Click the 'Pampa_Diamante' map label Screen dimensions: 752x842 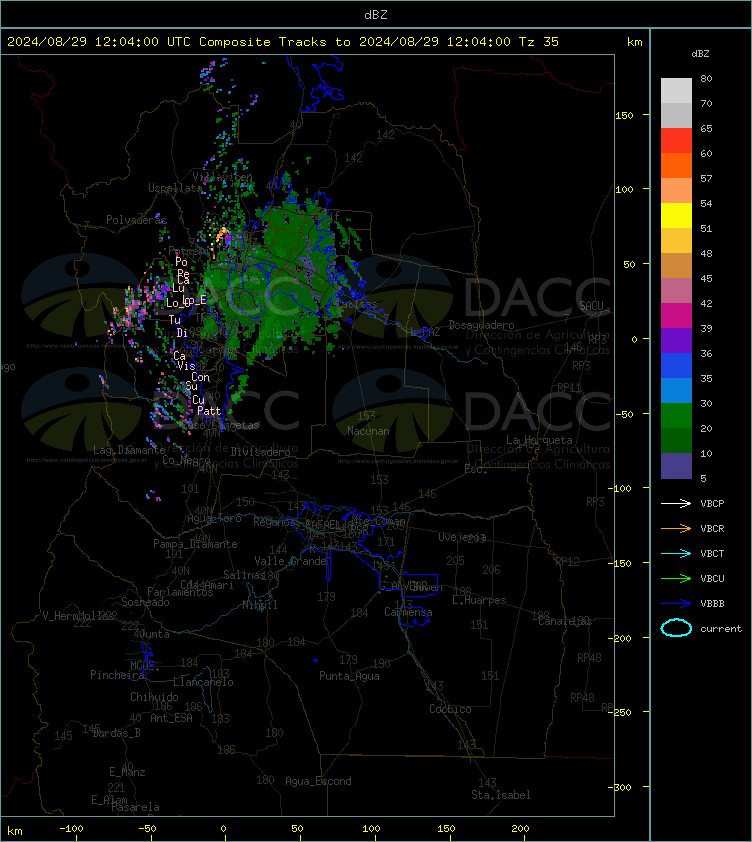pyautogui.click(x=195, y=544)
